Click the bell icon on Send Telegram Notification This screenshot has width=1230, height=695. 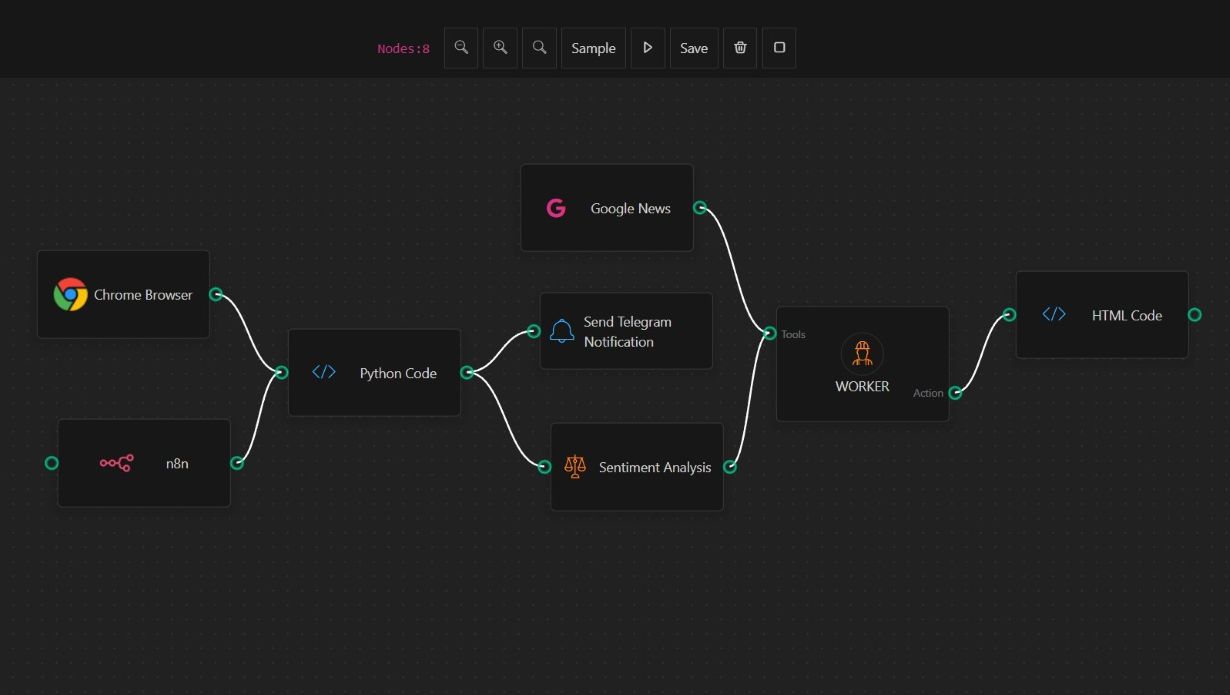562,331
